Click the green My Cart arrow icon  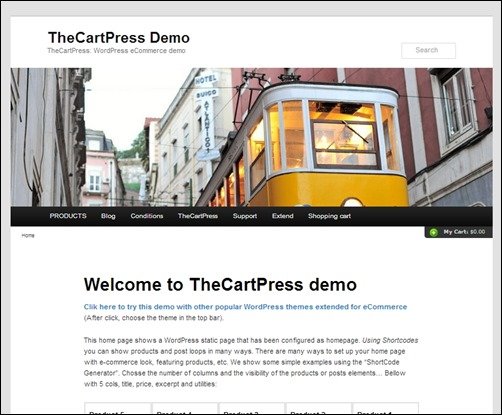click(x=433, y=232)
